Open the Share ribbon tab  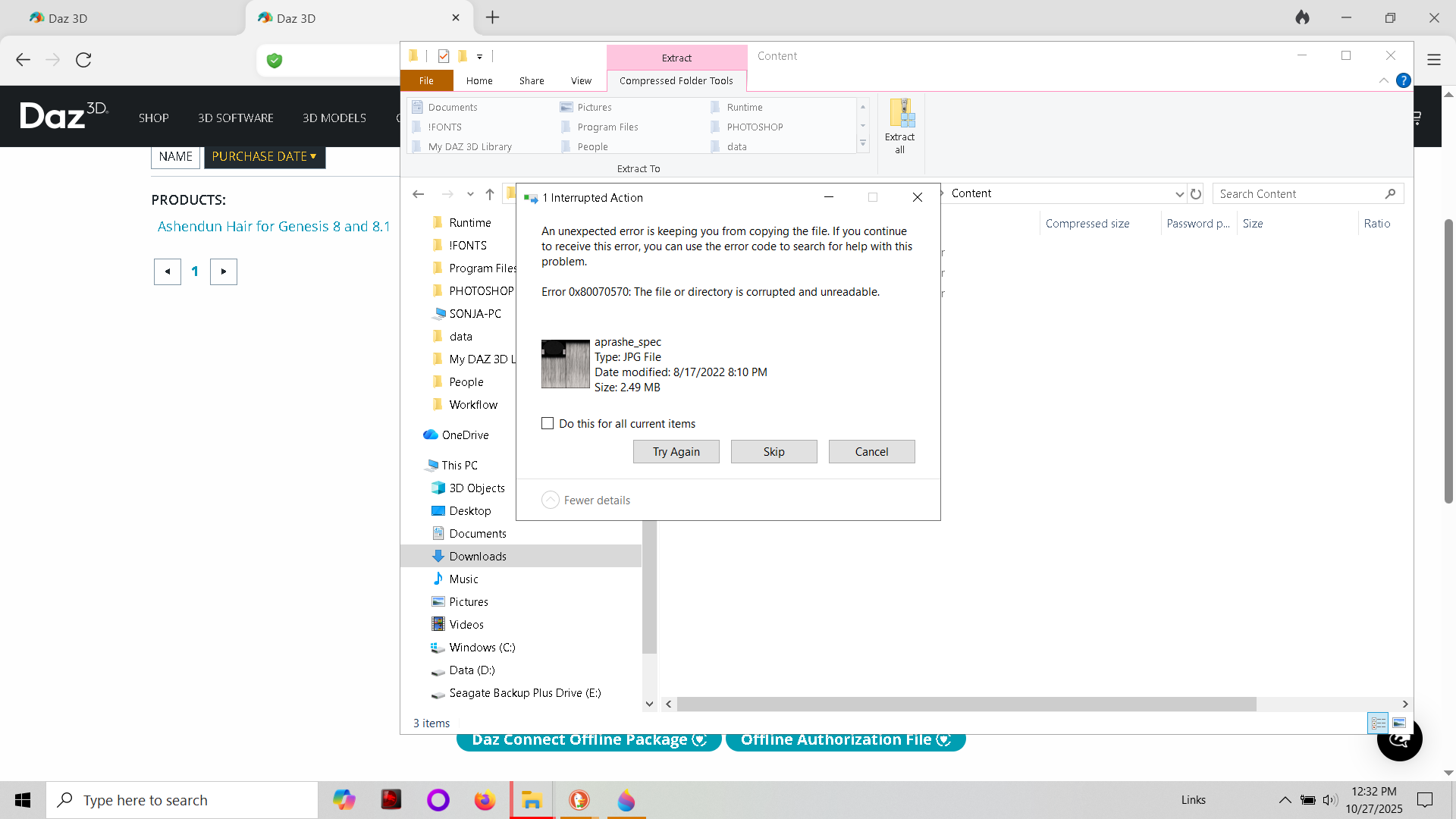pos(532,81)
